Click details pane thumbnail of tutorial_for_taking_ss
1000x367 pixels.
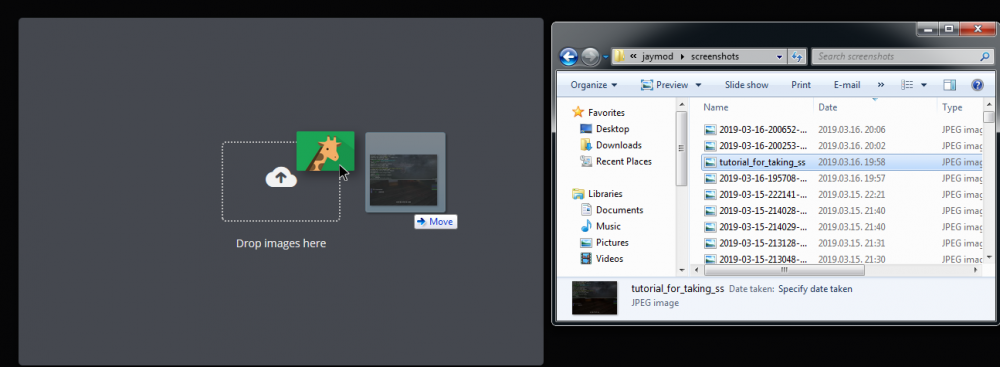pos(594,297)
